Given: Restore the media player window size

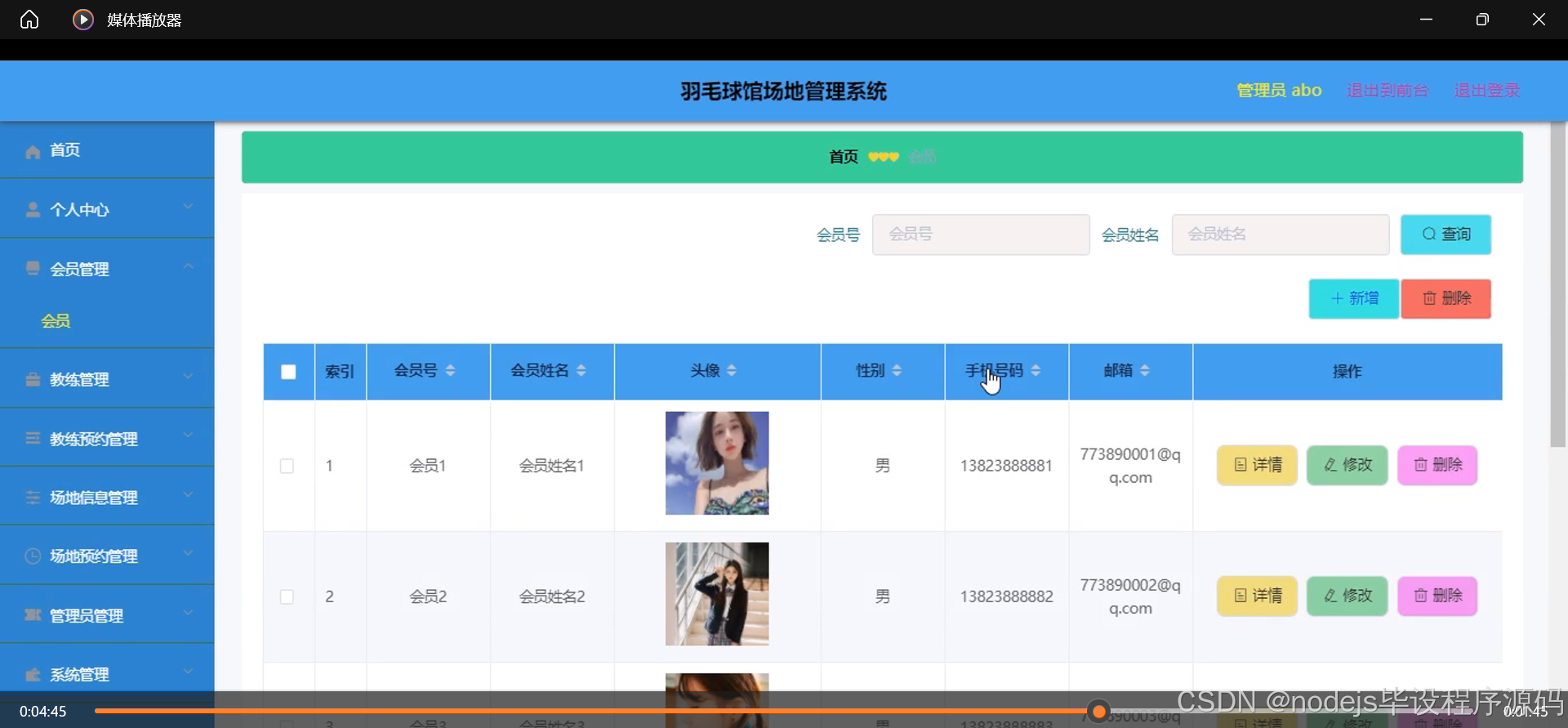Looking at the screenshot, I should click(x=1482, y=20).
